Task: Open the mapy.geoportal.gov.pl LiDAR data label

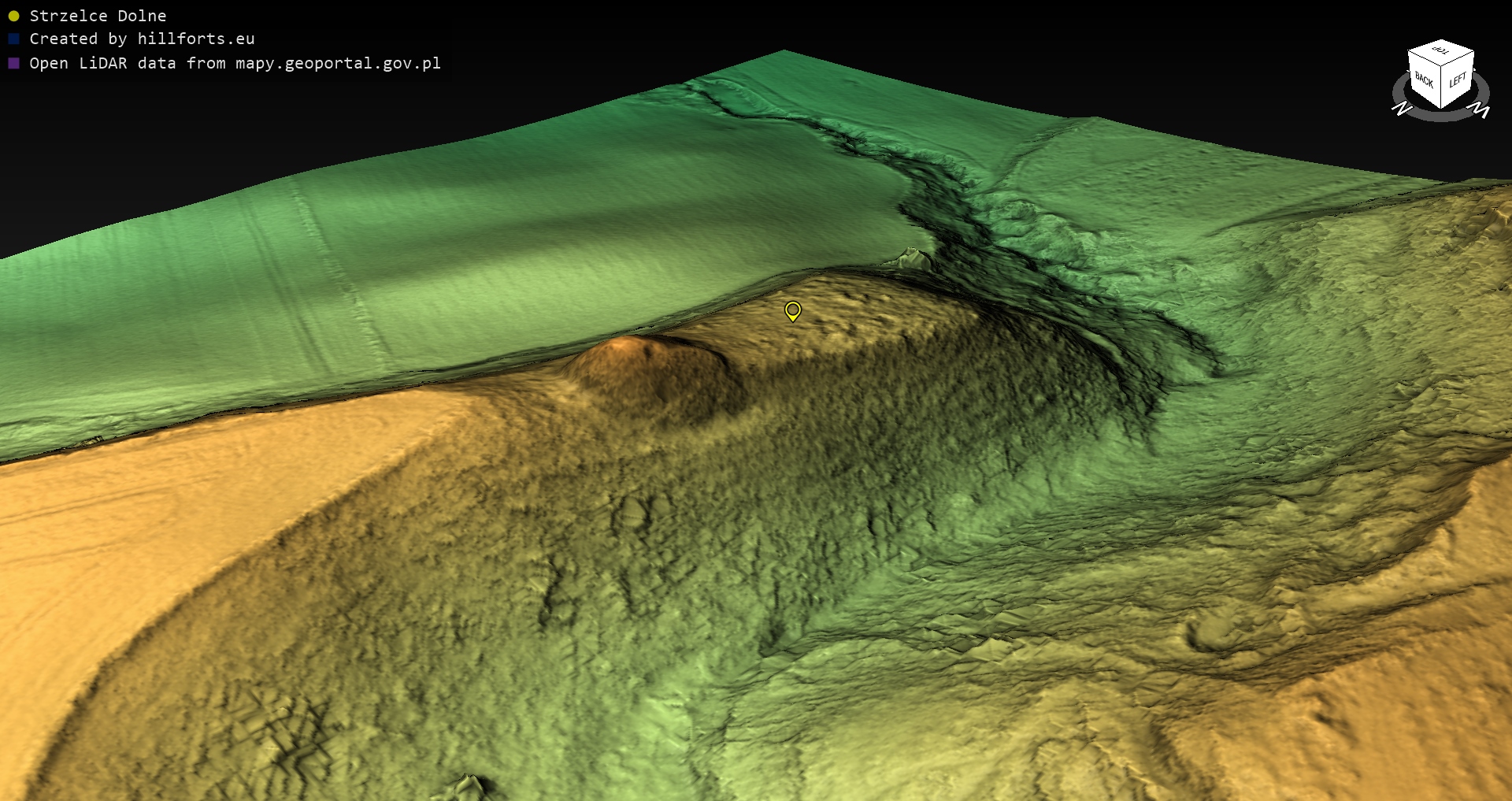Action: [235, 63]
